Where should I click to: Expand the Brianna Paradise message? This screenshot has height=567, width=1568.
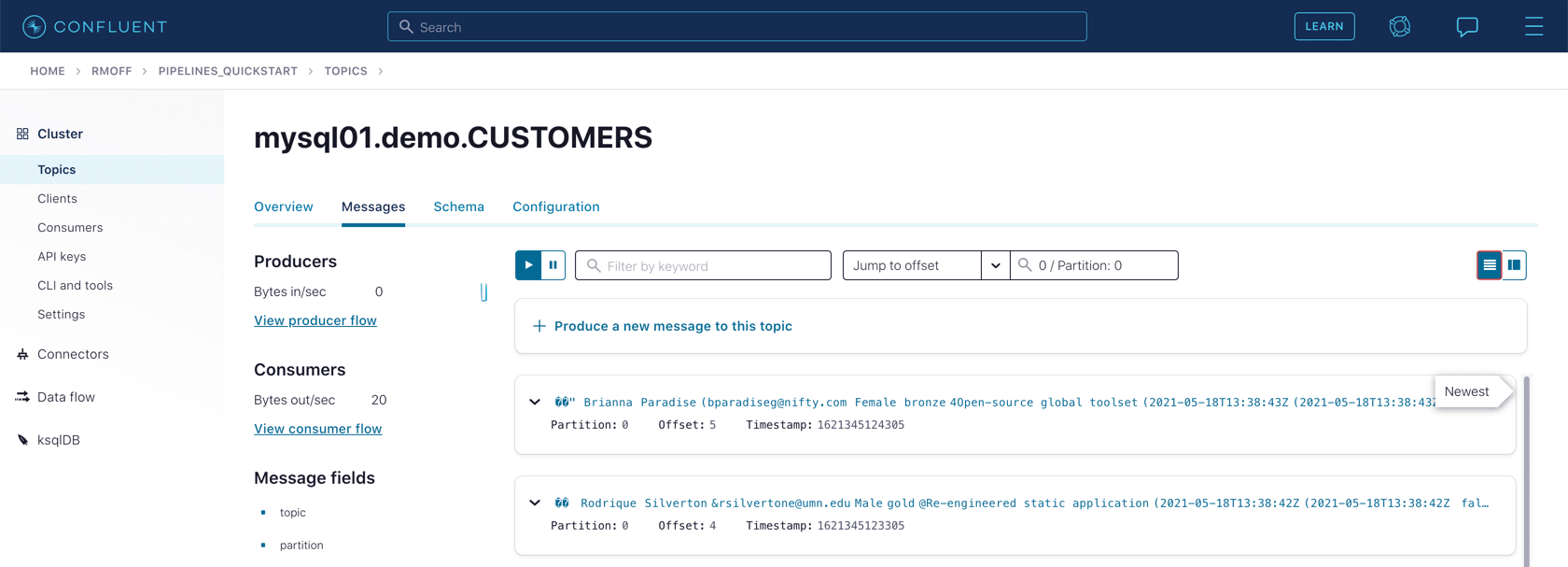tap(535, 403)
